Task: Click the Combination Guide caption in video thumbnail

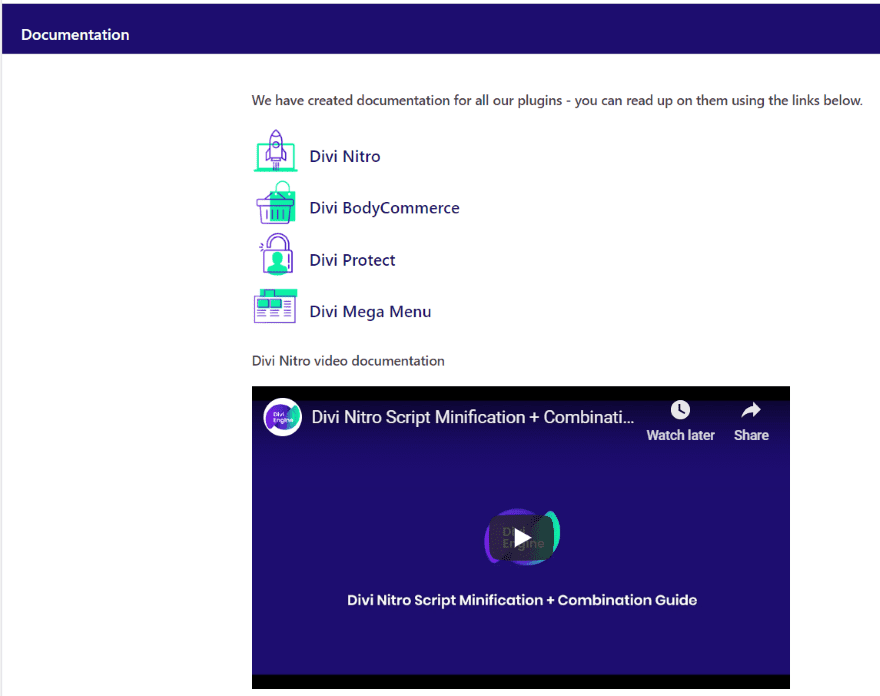Action: pyautogui.click(x=522, y=600)
